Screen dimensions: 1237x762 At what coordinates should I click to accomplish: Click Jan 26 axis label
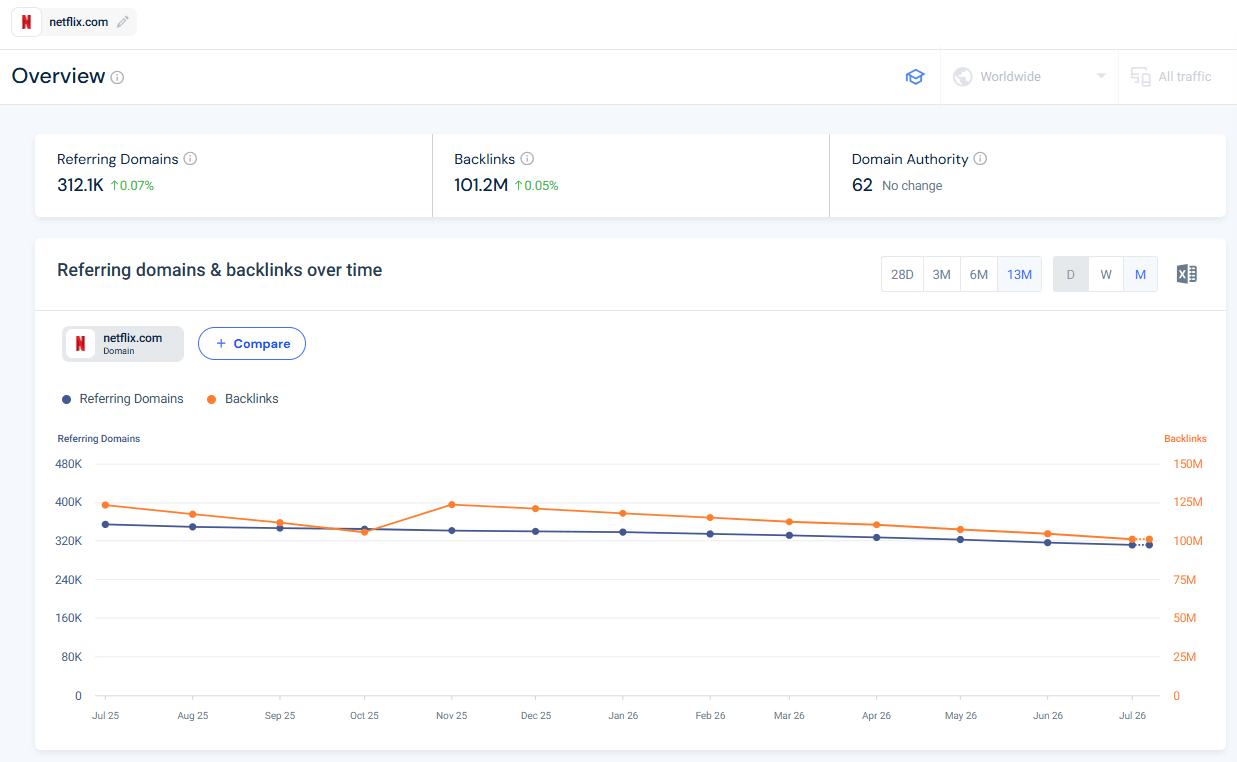(x=623, y=716)
